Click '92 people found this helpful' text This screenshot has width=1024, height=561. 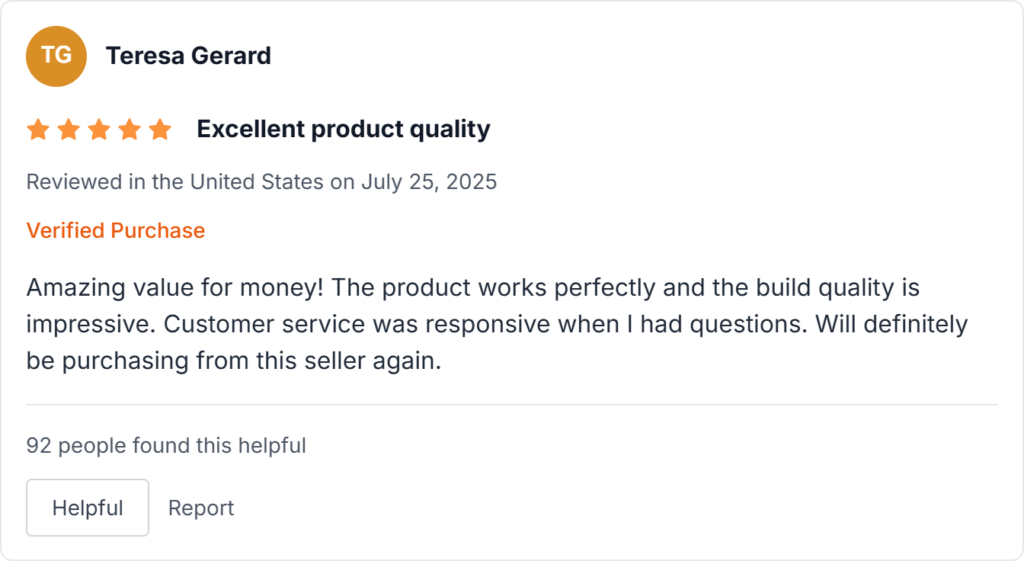pyautogui.click(x=166, y=446)
